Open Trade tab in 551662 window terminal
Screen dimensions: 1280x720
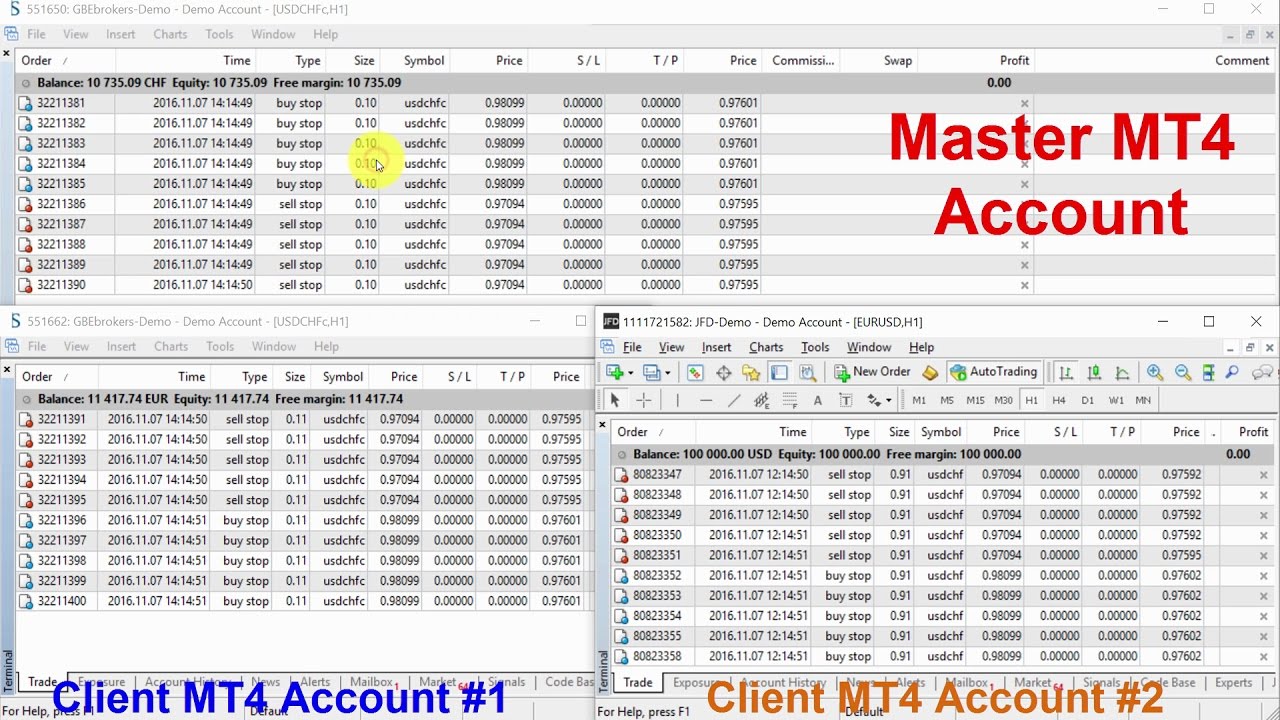[42, 682]
